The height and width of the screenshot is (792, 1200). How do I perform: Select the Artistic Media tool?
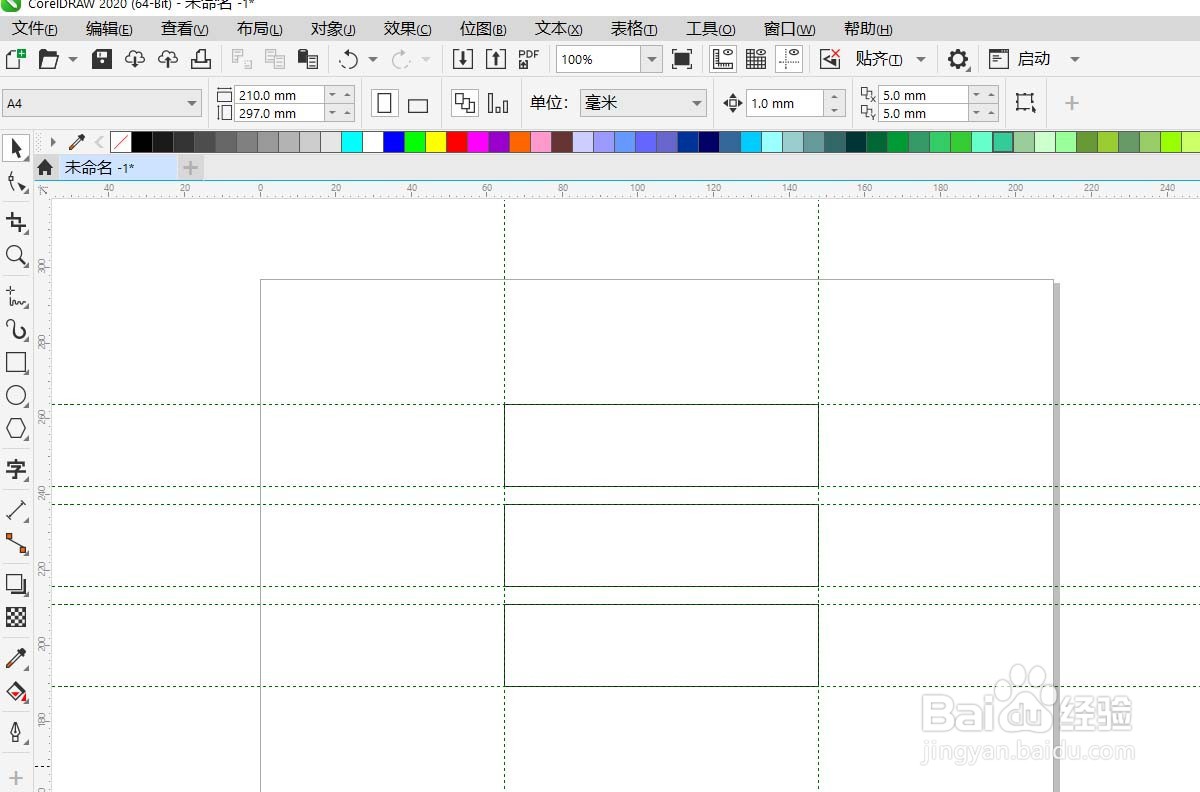click(16, 329)
